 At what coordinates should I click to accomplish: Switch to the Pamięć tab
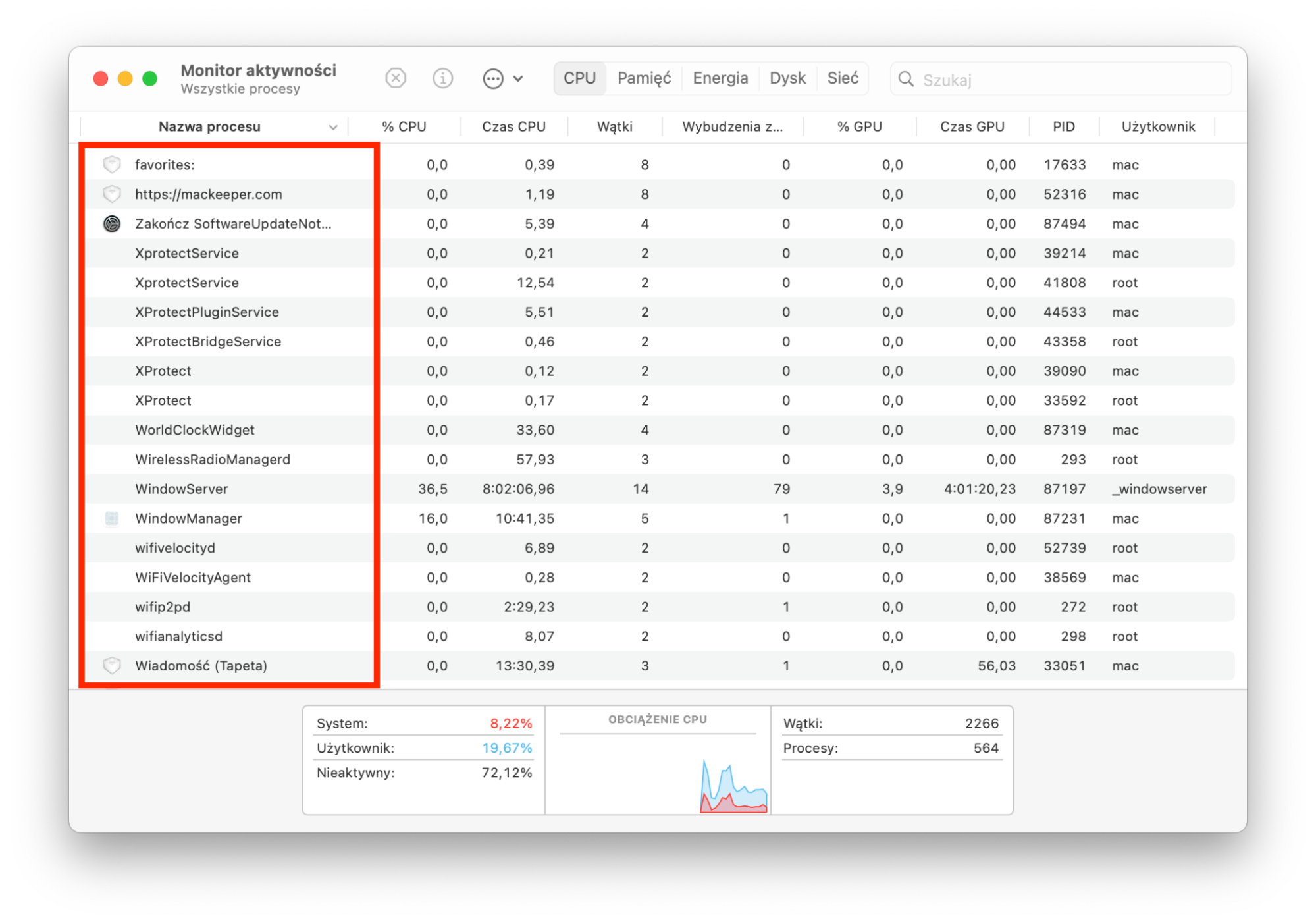tap(644, 78)
